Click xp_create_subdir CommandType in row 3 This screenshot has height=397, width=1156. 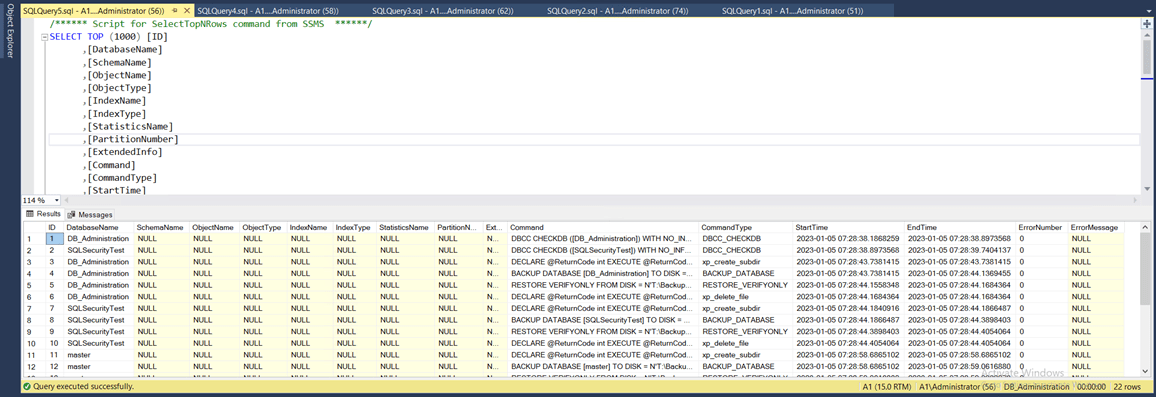click(745, 261)
